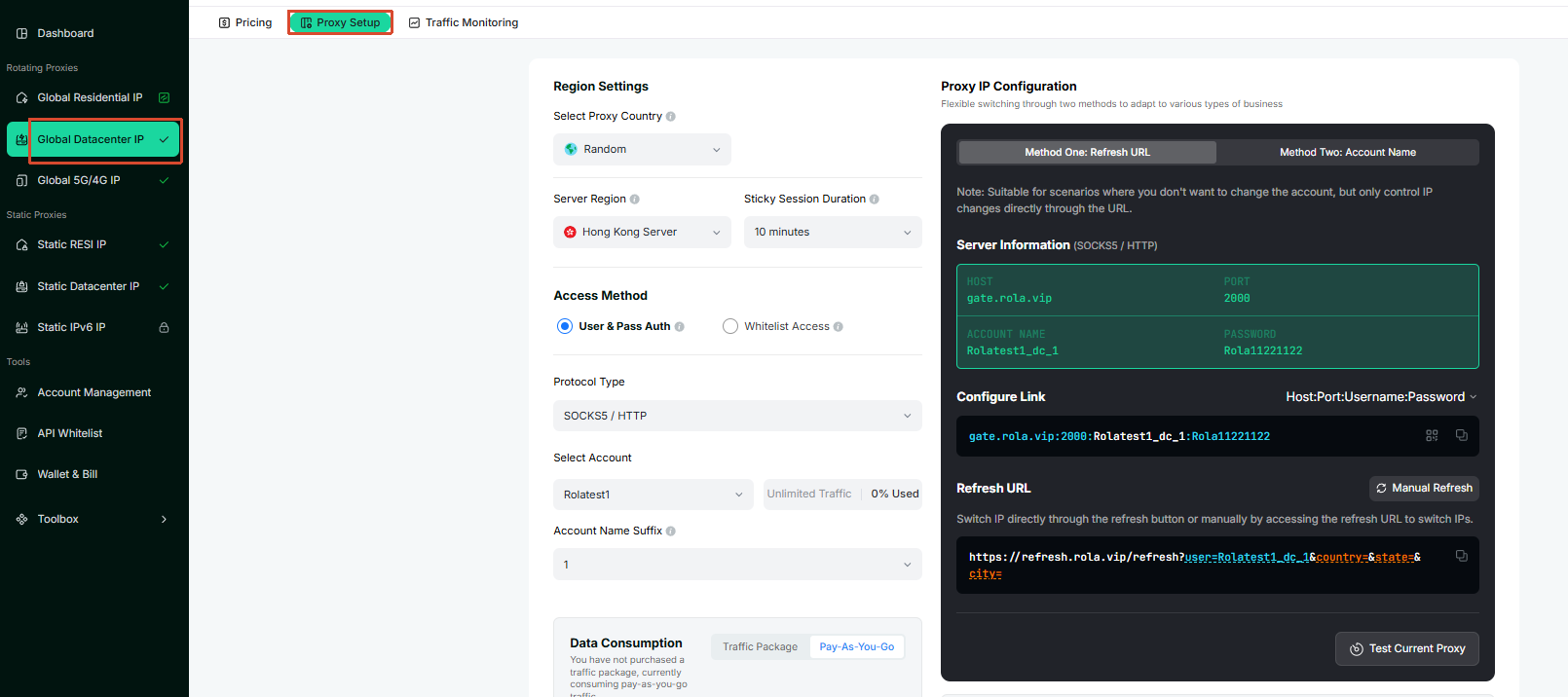Switch to the Traffic Monitoring tab
1568x697 pixels.
[464, 22]
